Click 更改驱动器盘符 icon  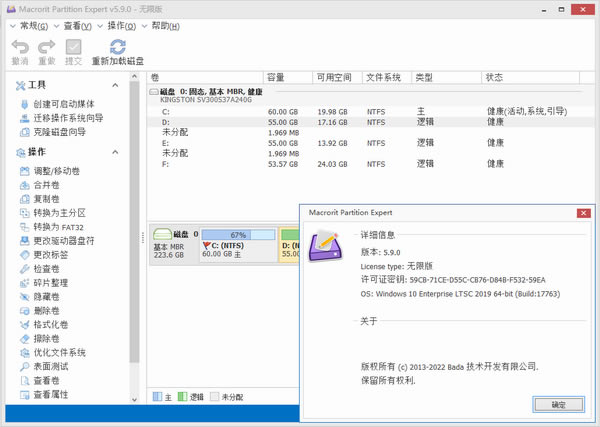coord(24,241)
